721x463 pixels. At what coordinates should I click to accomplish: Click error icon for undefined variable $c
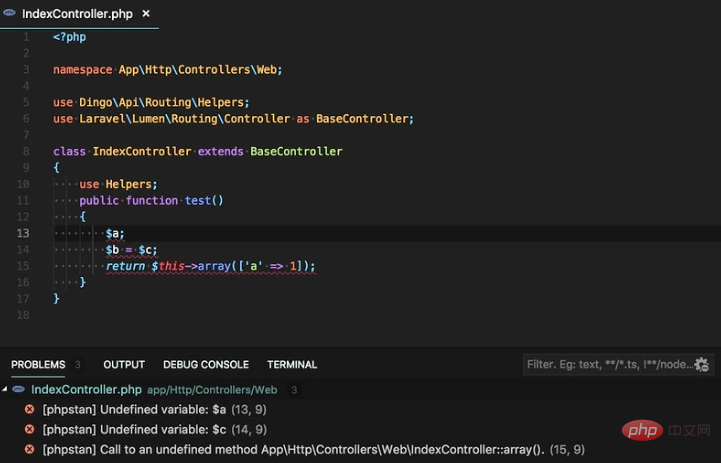click(29, 429)
